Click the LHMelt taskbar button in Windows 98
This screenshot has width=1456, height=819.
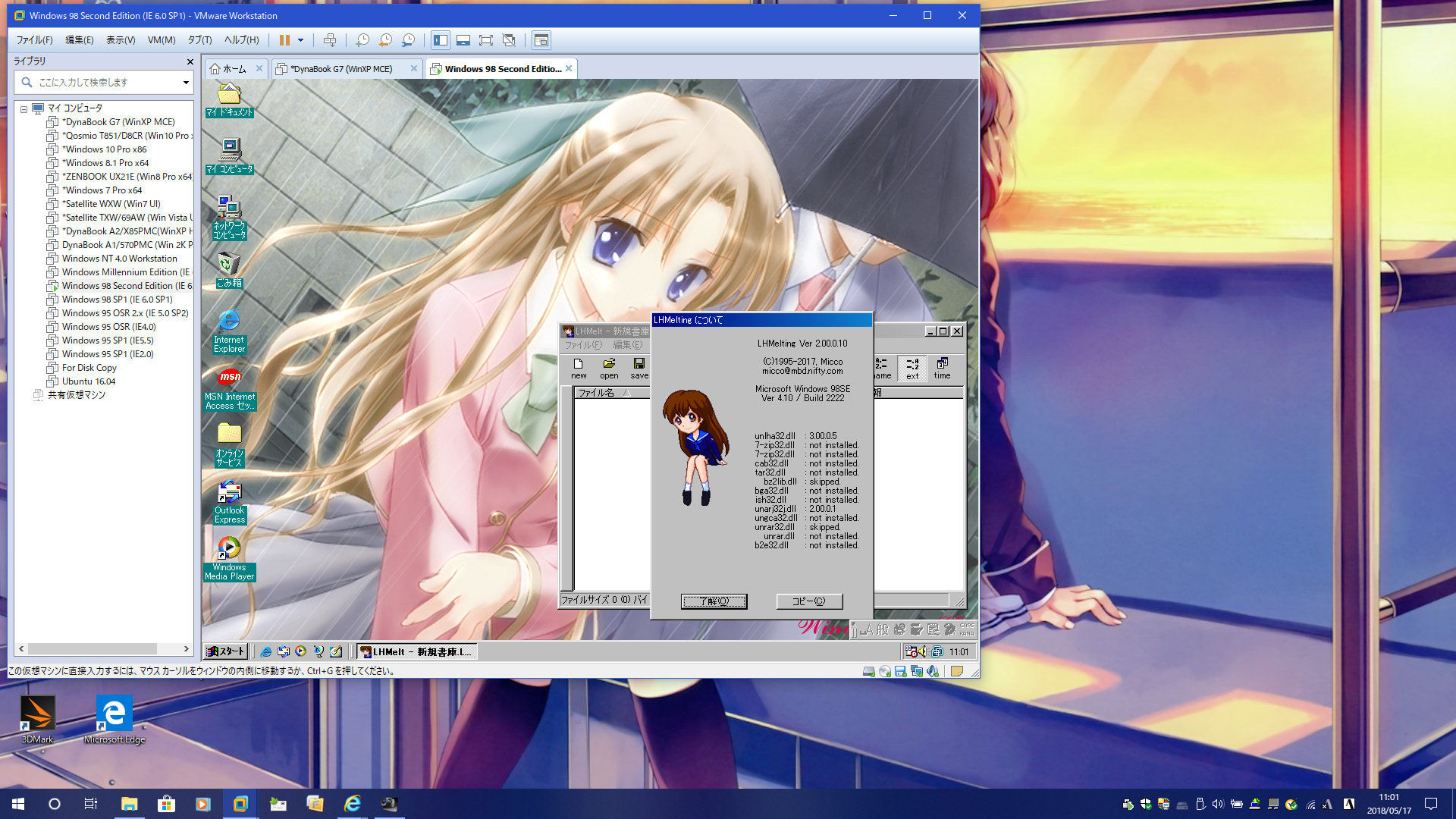pyautogui.click(x=416, y=651)
